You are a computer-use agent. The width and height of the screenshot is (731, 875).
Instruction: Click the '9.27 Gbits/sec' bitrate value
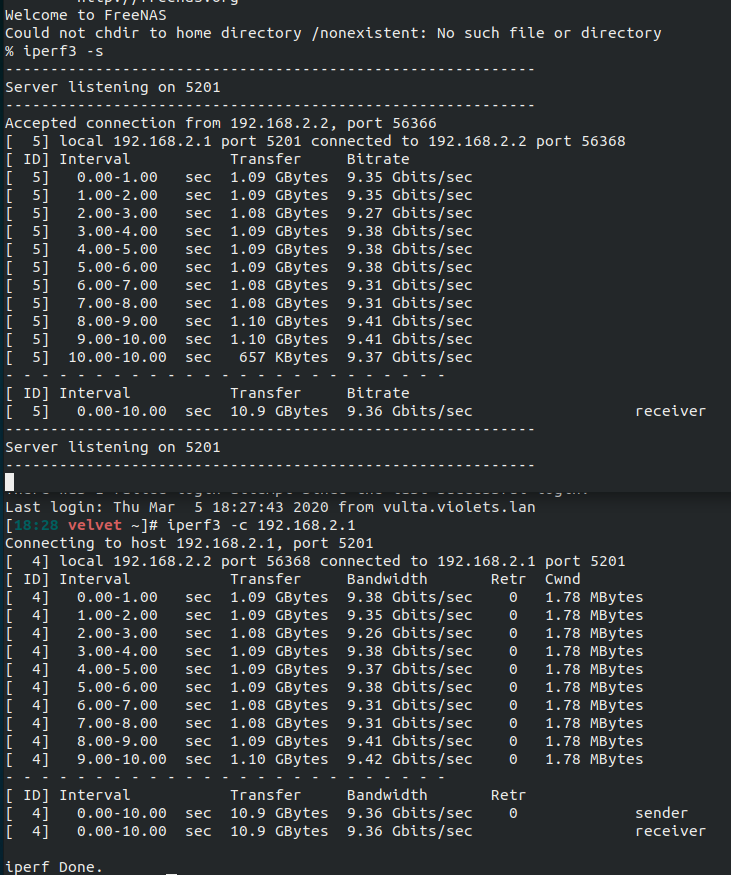point(410,213)
